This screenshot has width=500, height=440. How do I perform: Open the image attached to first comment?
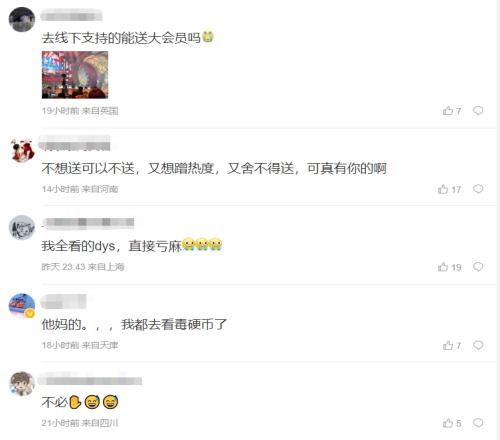click(75, 75)
